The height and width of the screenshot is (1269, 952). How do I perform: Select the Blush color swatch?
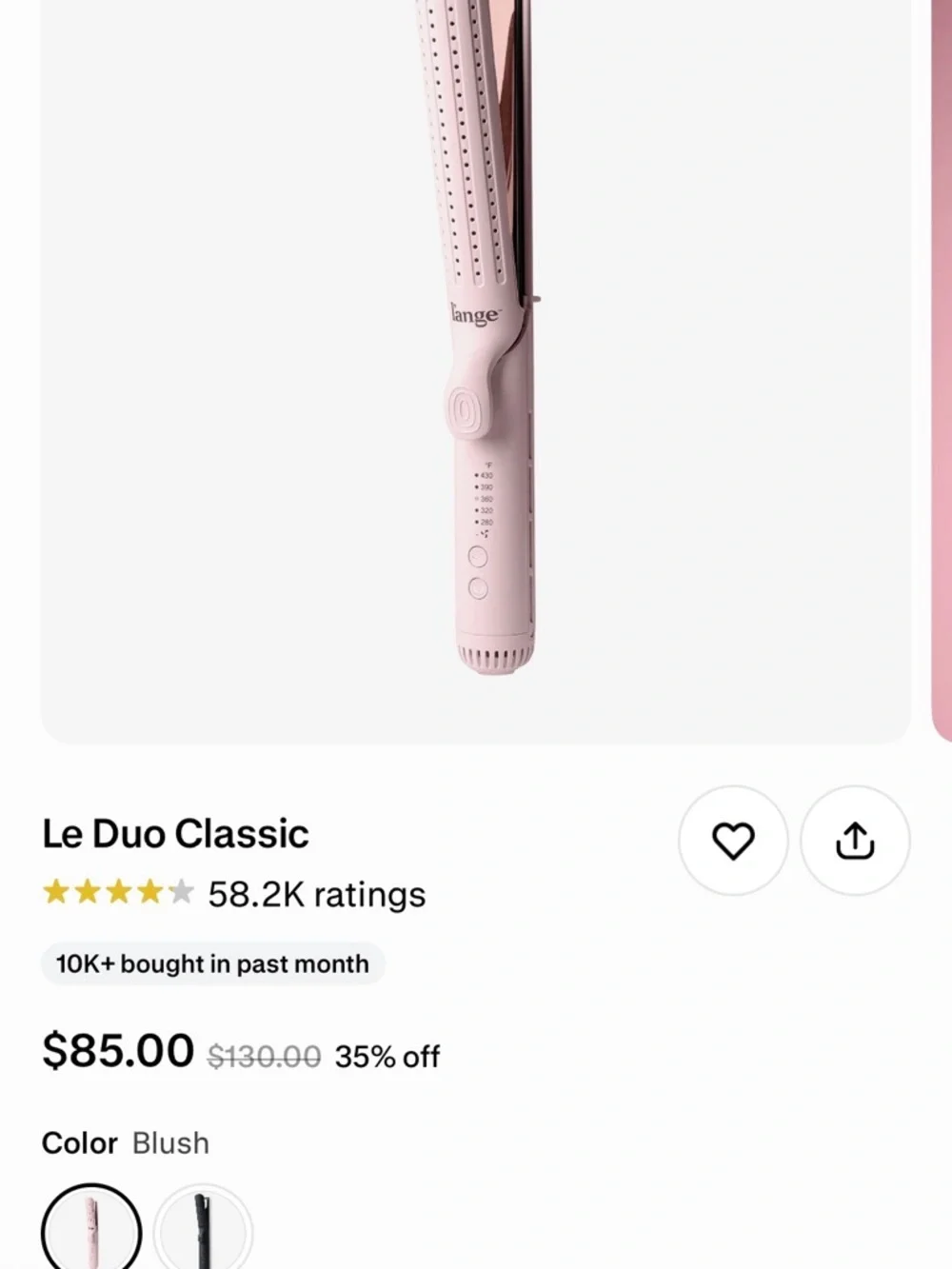click(90, 1229)
